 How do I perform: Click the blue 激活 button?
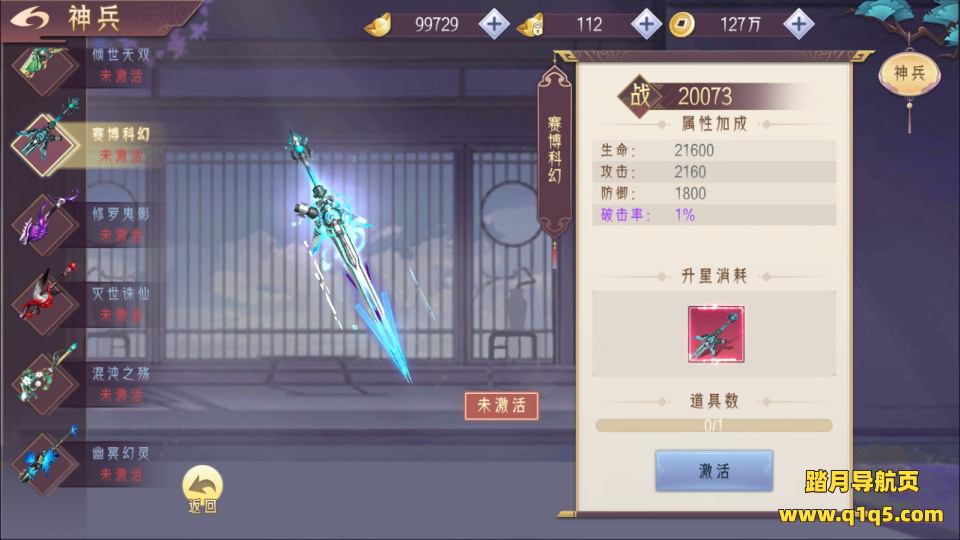tap(714, 471)
